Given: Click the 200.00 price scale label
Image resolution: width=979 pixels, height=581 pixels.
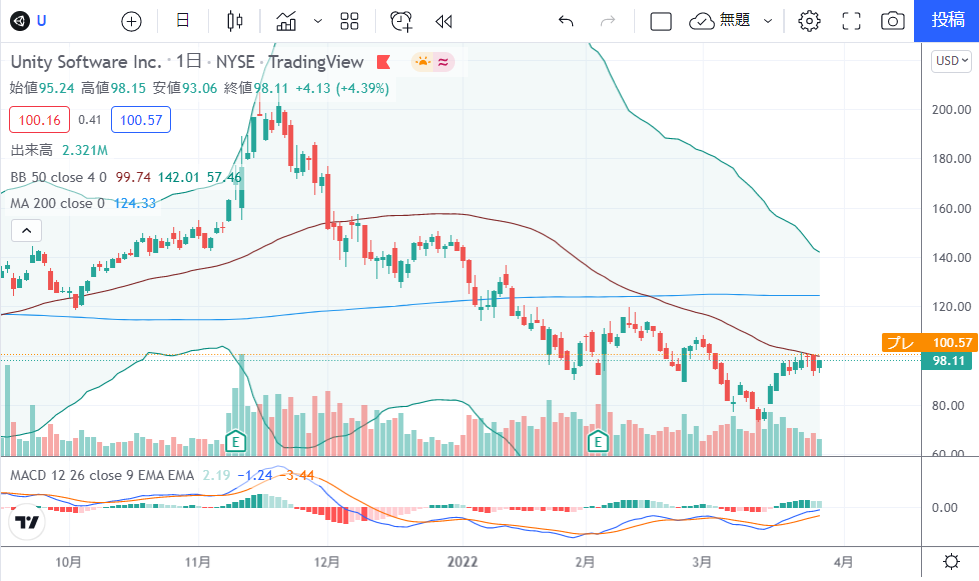Looking at the screenshot, I should click(x=952, y=109).
